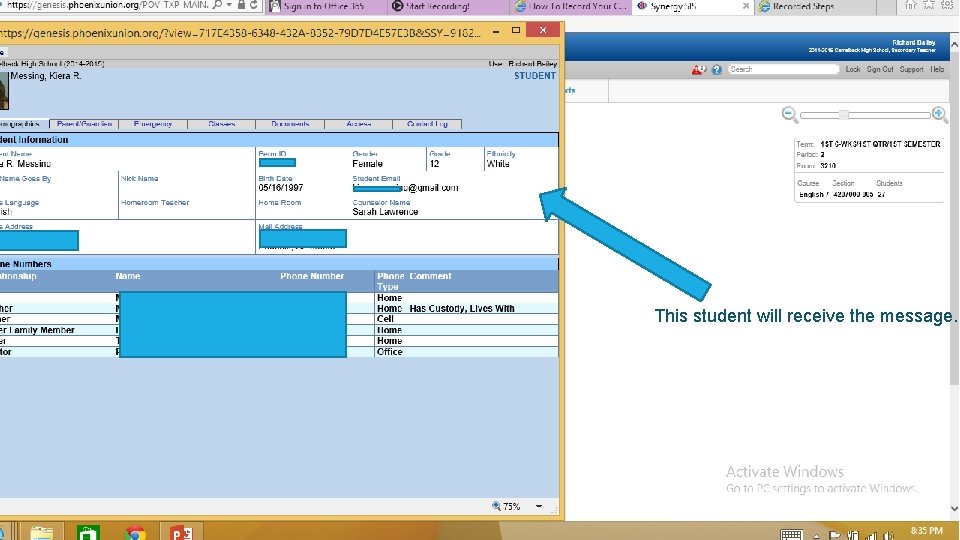
Task: Open the Contact Log tab
Action: [x=427, y=124]
